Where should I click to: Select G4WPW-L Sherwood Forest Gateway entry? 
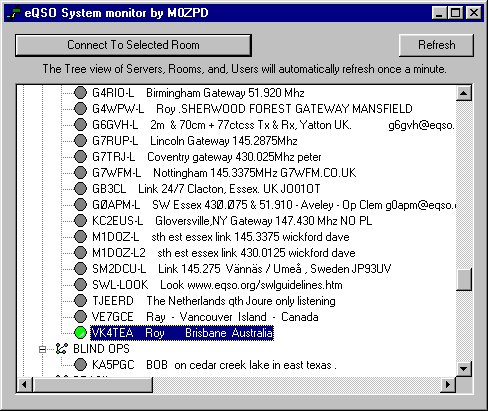(x=252, y=108)
